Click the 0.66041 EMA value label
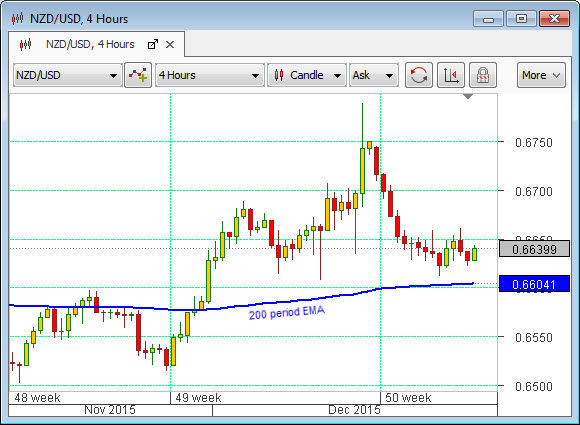Image resolution: width=580 pixels, height=425 pixels. [x=534, y=284]
